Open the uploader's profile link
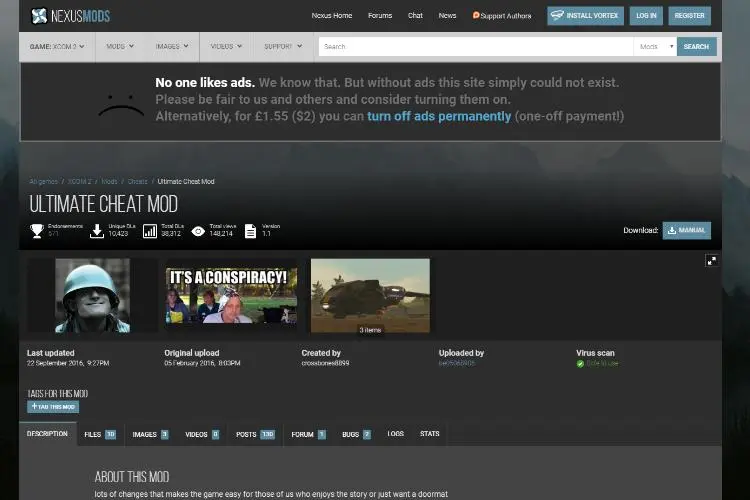This screenshot has height=500, width=750. coord(457,363)
